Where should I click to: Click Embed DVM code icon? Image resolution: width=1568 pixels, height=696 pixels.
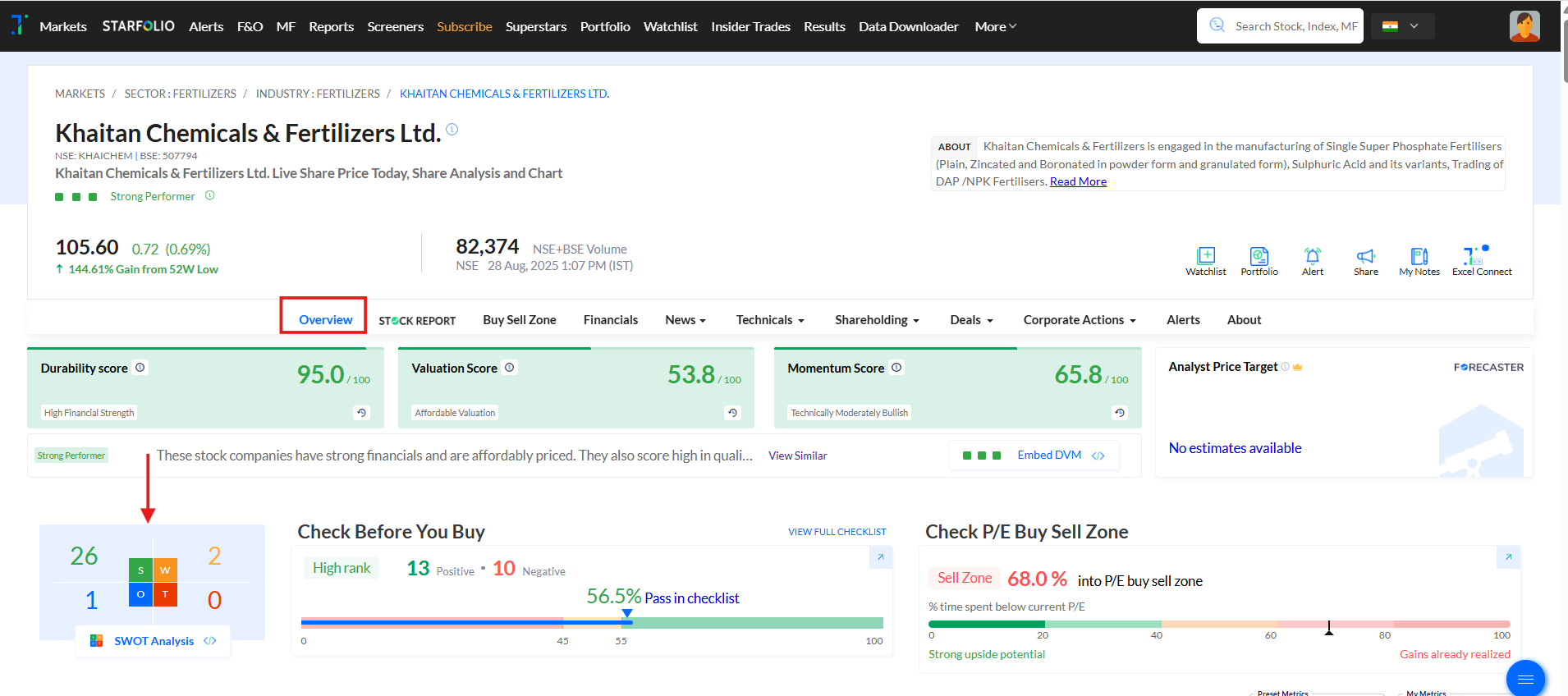point(1098,456)
